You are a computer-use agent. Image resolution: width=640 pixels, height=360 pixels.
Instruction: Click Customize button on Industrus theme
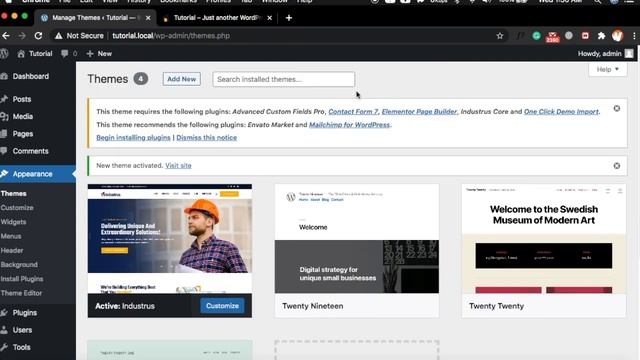pos(222,306)
